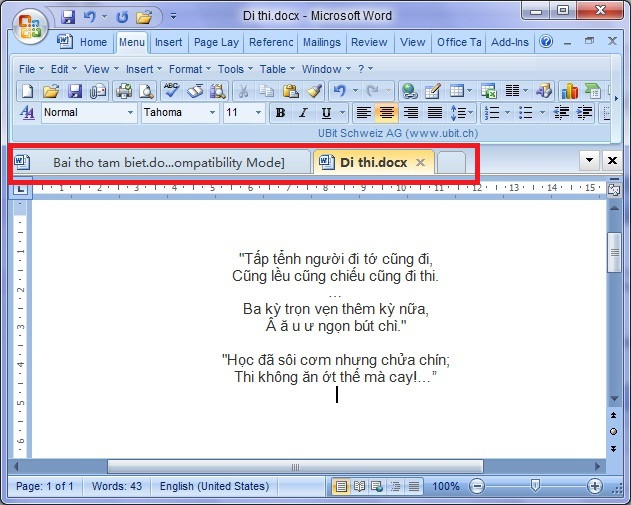Click the Cut scissors icon
The height and width of the screenshot is (505, 631).
(x=242, y=91)
